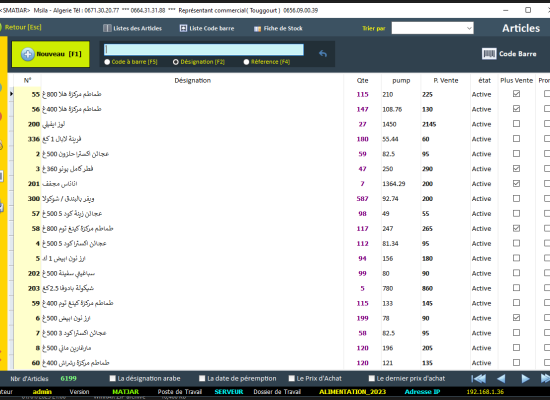This screenshot has height=400, width=550.
Task: Click the état column header
Action: click(x=484, y=80)
